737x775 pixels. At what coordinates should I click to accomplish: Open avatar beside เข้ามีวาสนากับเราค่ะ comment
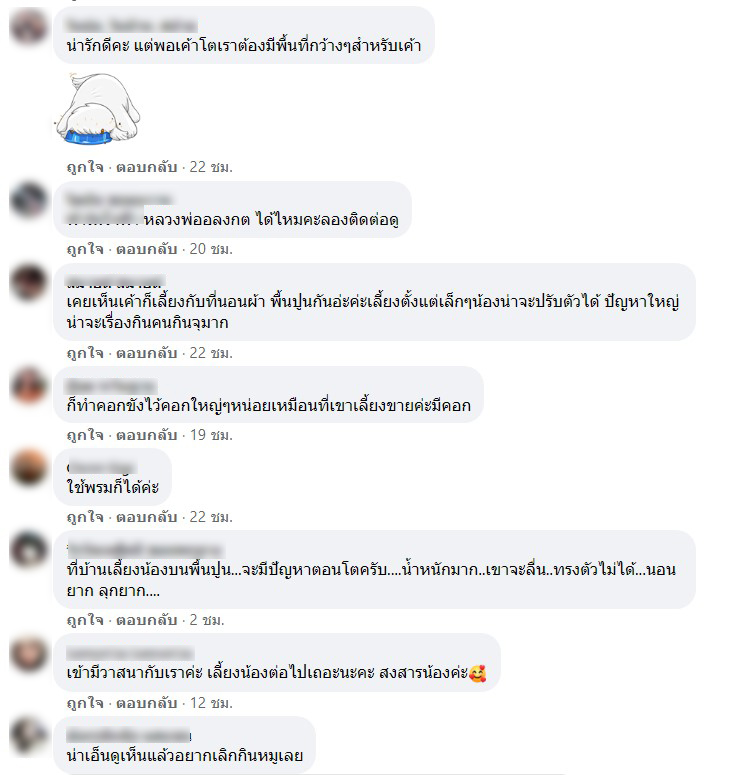point(28,653)
